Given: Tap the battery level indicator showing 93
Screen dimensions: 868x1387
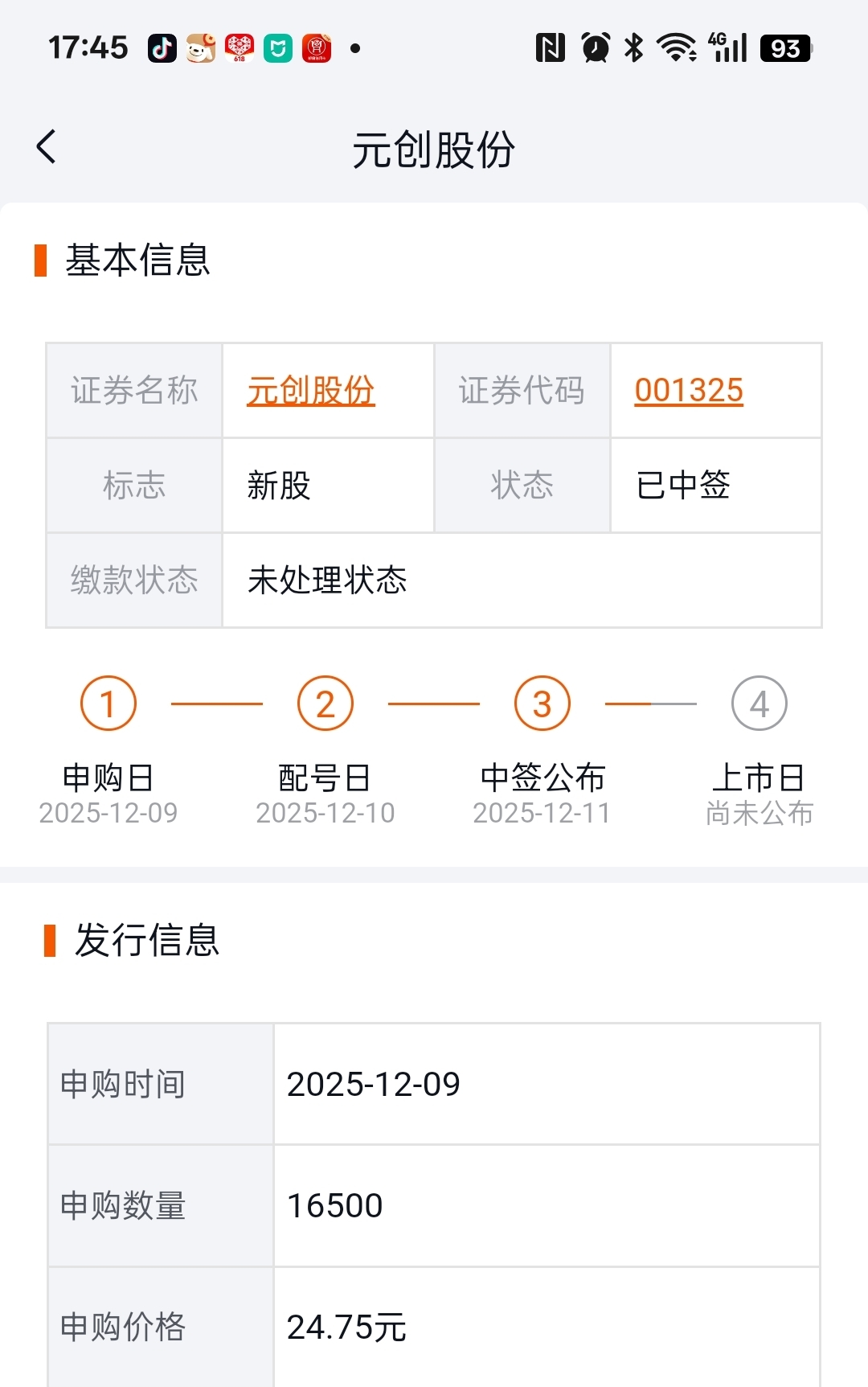Looking at the screenshot, I should (786, 48).
